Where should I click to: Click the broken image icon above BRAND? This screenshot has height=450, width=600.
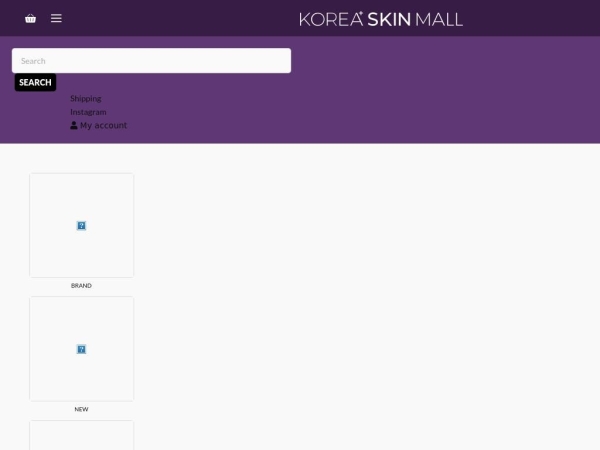click(x=81, y=225)
